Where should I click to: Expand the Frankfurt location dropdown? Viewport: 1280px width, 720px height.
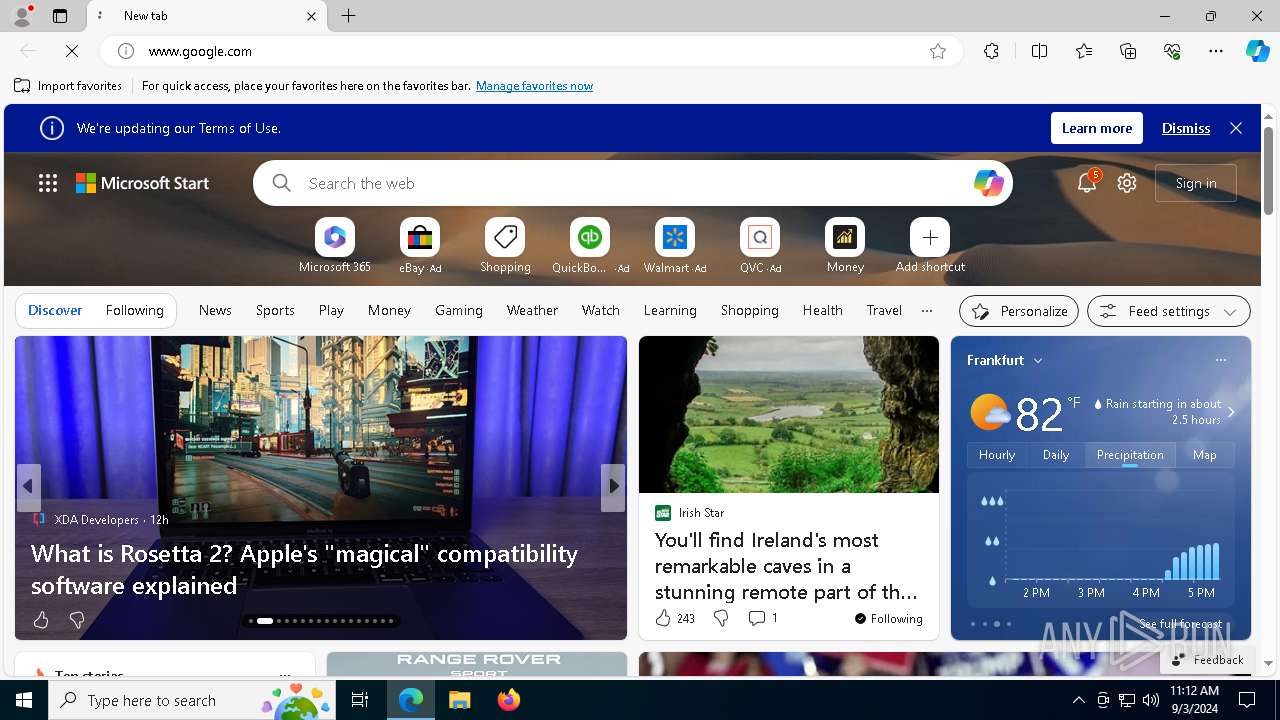pos(1038,360)
